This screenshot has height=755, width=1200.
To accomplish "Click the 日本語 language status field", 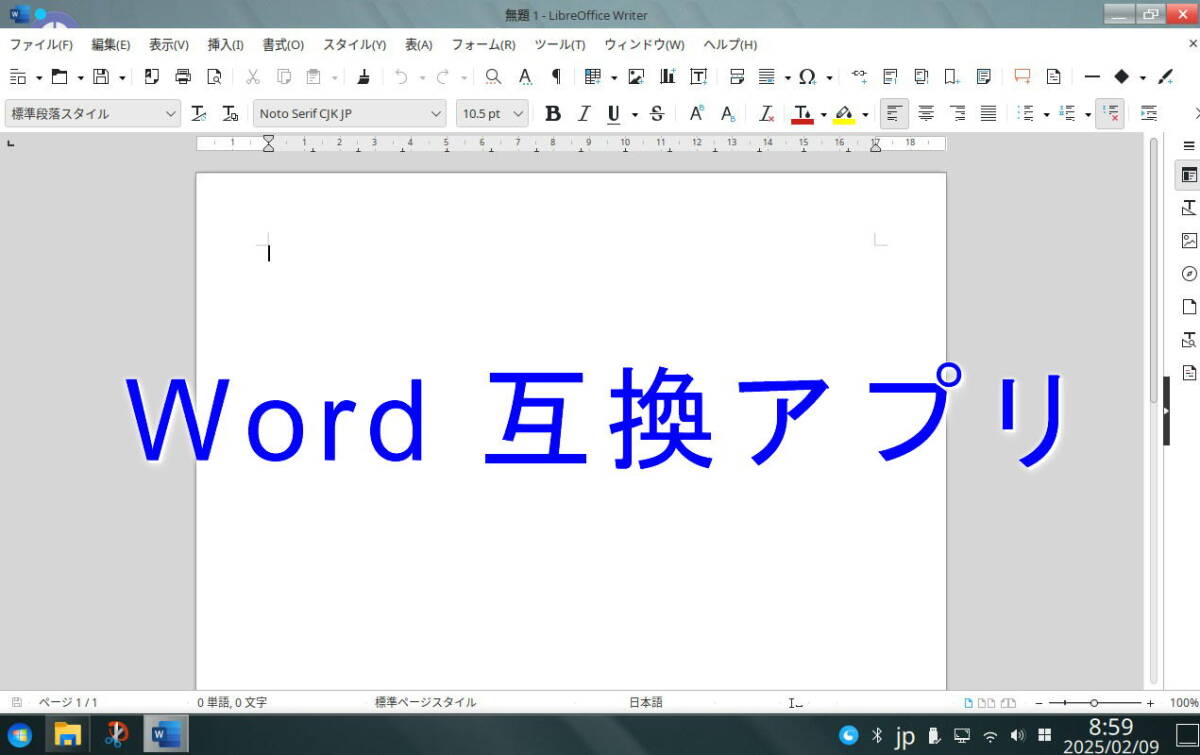I will pos(645,703).
